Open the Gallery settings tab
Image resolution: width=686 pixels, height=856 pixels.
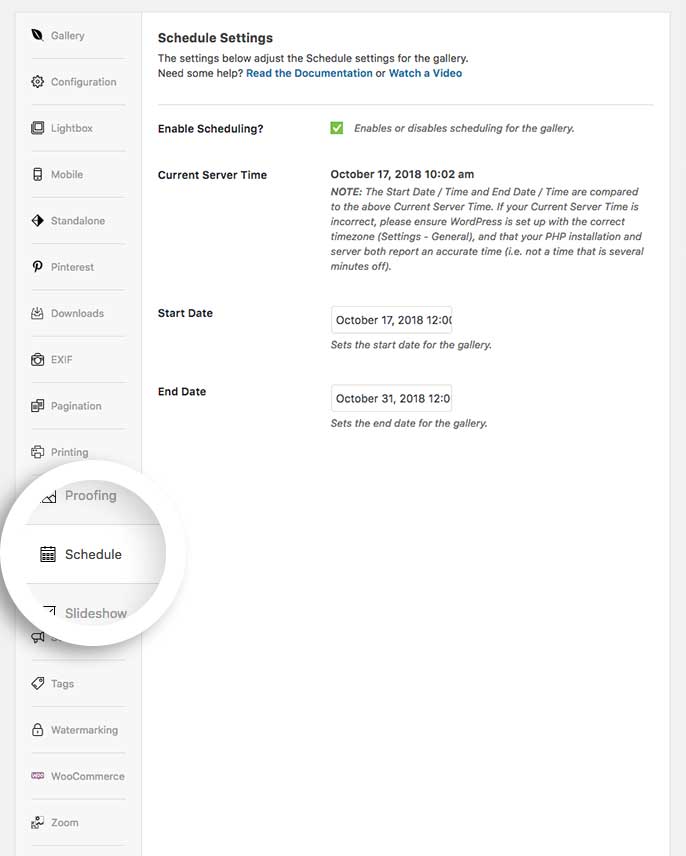click(x=66, y=35)
